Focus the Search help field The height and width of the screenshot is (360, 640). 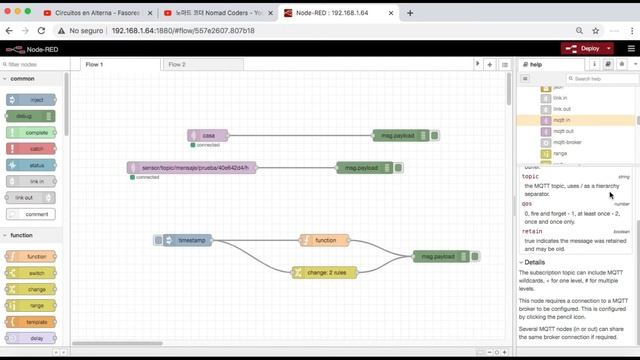pos(603,78)
